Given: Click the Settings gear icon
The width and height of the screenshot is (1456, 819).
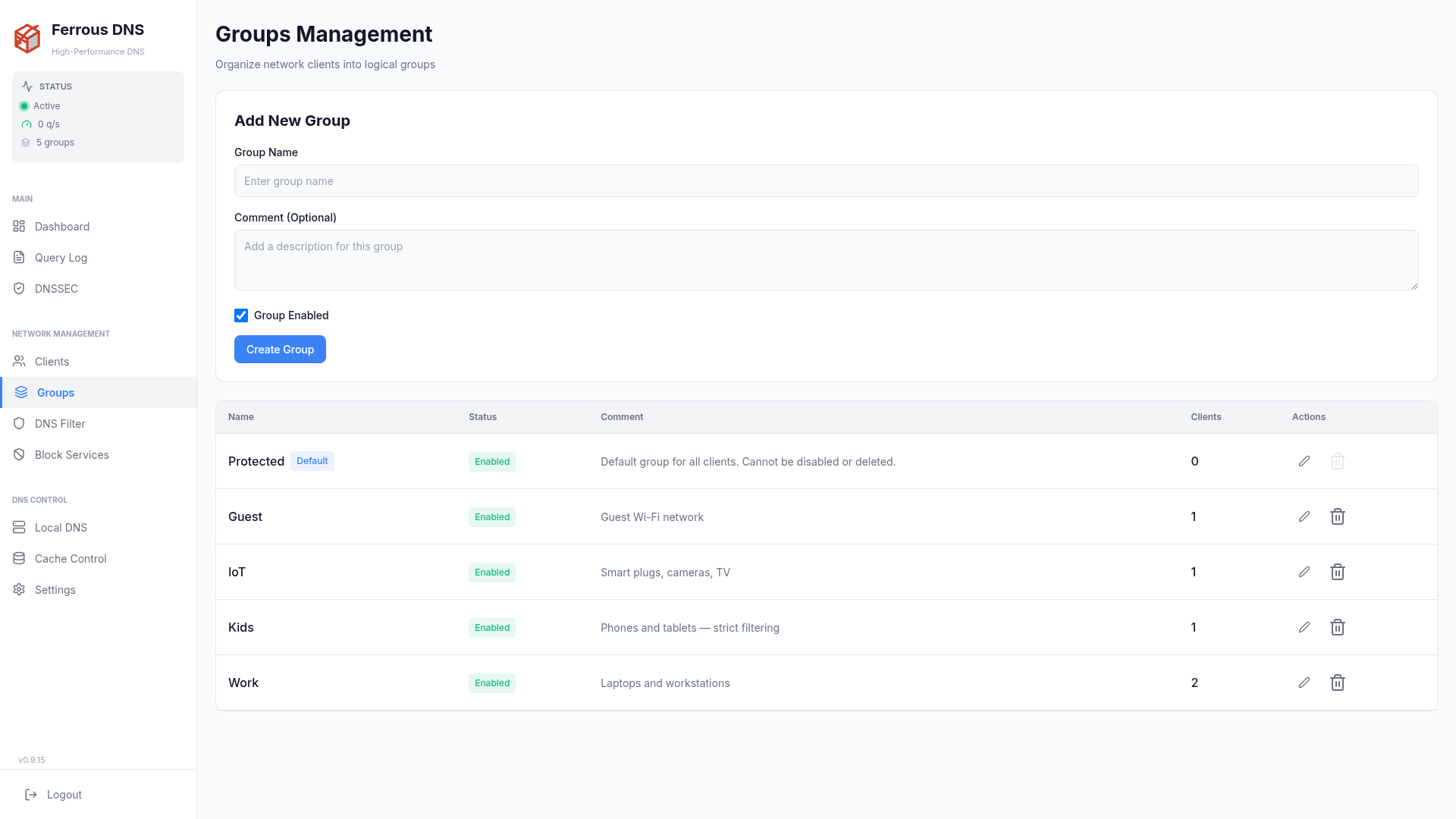Looking at the screenshot, I should pos(19,589).
